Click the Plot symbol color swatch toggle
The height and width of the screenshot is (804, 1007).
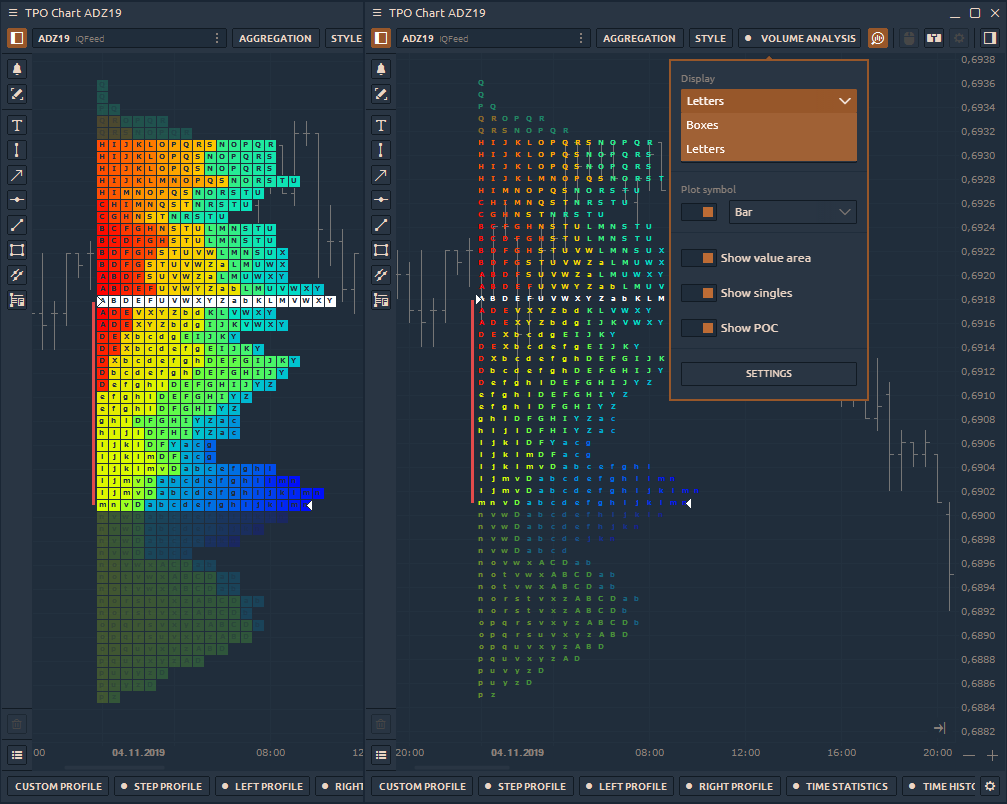pyautogui.click(x=699, y=212)
